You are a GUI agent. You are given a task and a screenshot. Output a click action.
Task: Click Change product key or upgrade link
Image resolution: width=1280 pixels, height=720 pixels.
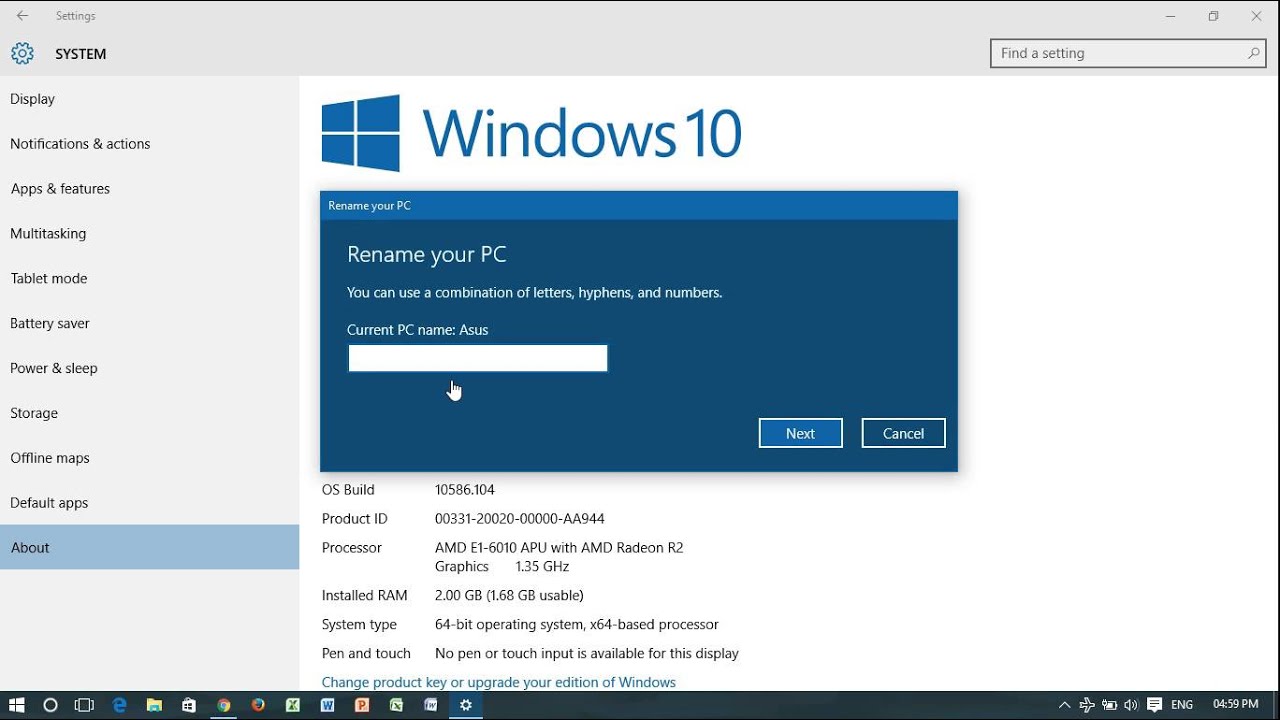click(x=498, y=682)
